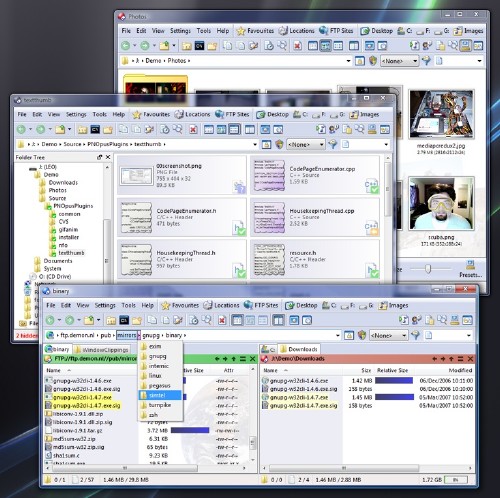Click the filter funnel icon in binary window
Viewport: 500px width, 498px height.
[x=416, y=335]
